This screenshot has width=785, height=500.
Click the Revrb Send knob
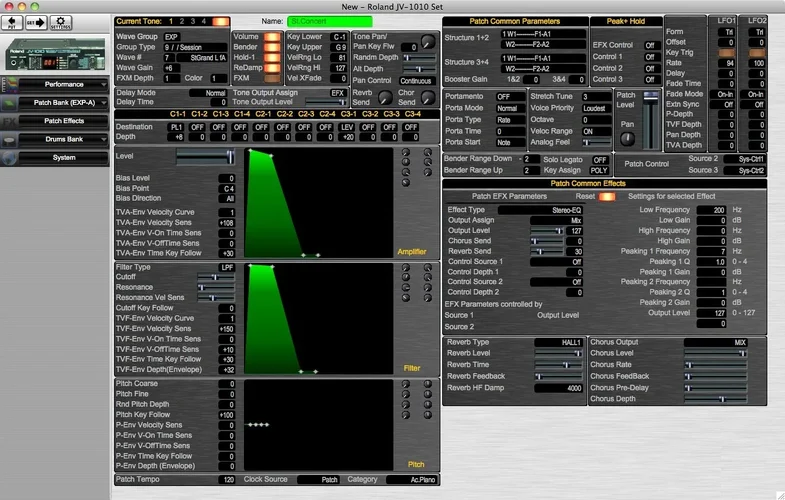coord(384,98)
